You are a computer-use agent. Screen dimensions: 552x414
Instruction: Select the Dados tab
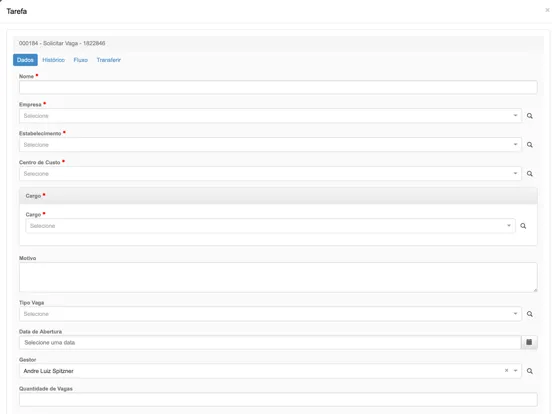pyautogui.click(x=25, y=60)
